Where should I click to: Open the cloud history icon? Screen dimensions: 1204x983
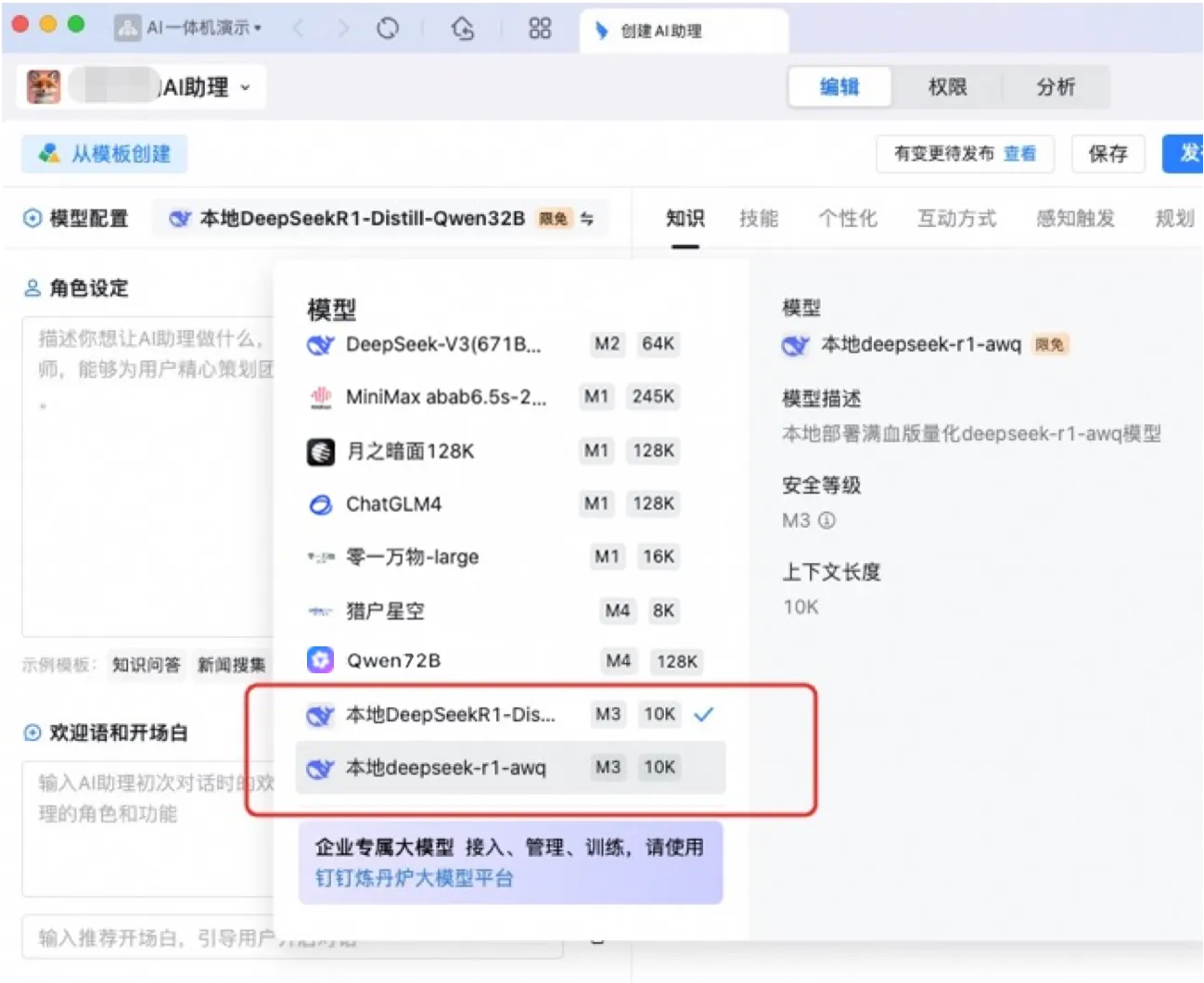[x=463, y=29]
